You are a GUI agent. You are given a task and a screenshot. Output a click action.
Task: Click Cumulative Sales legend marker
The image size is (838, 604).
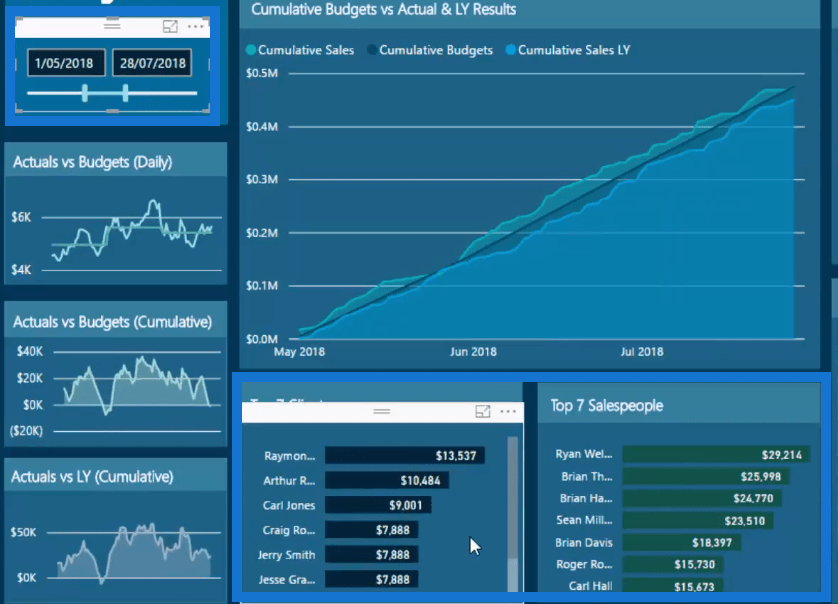click(x=251, y=50)
